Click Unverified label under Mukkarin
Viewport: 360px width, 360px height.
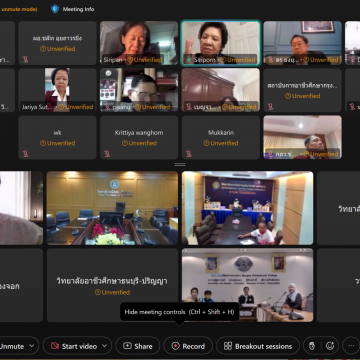(x=221, y=143)
